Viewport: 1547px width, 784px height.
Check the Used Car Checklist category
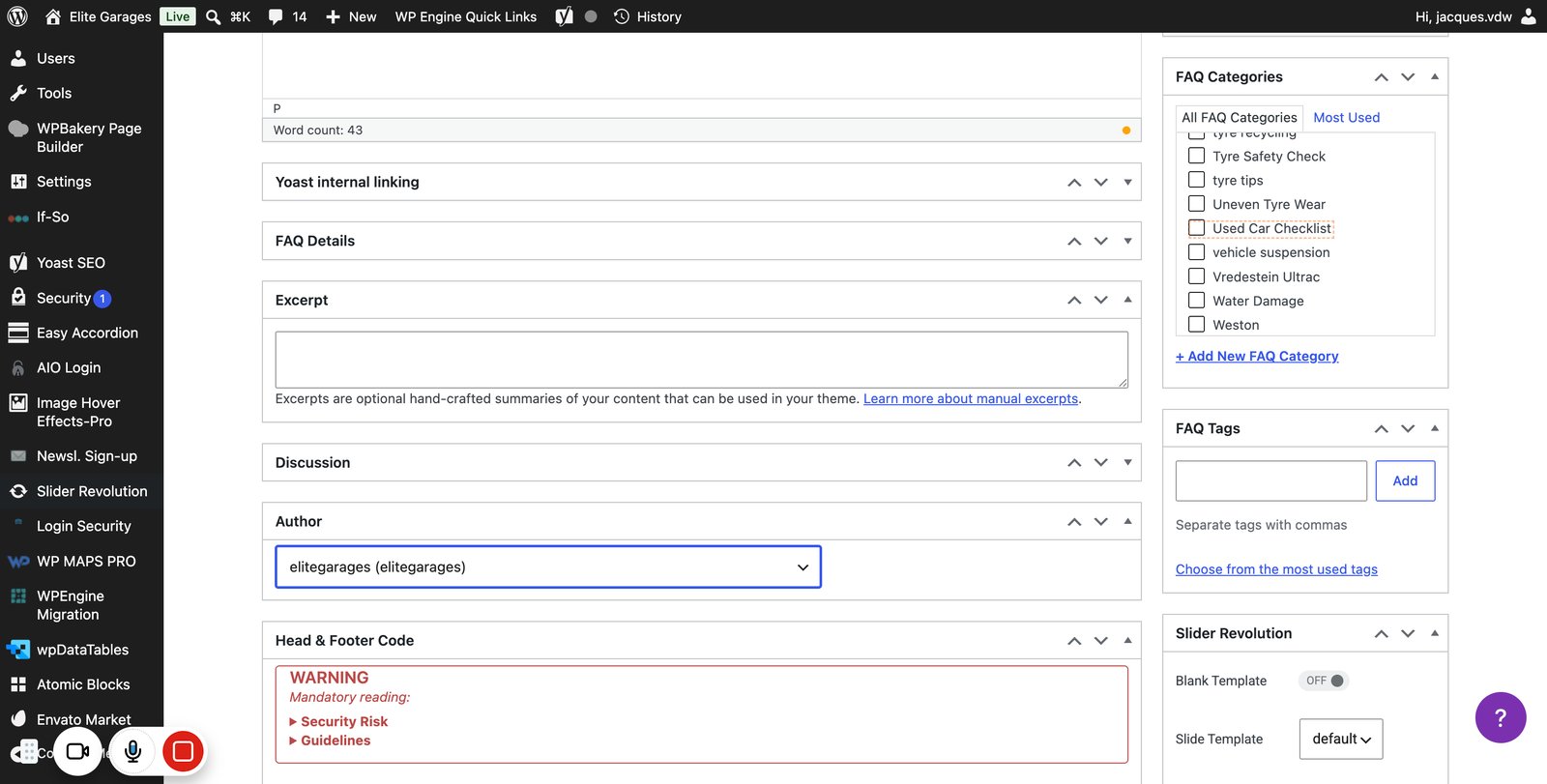tap(1197, 228)
